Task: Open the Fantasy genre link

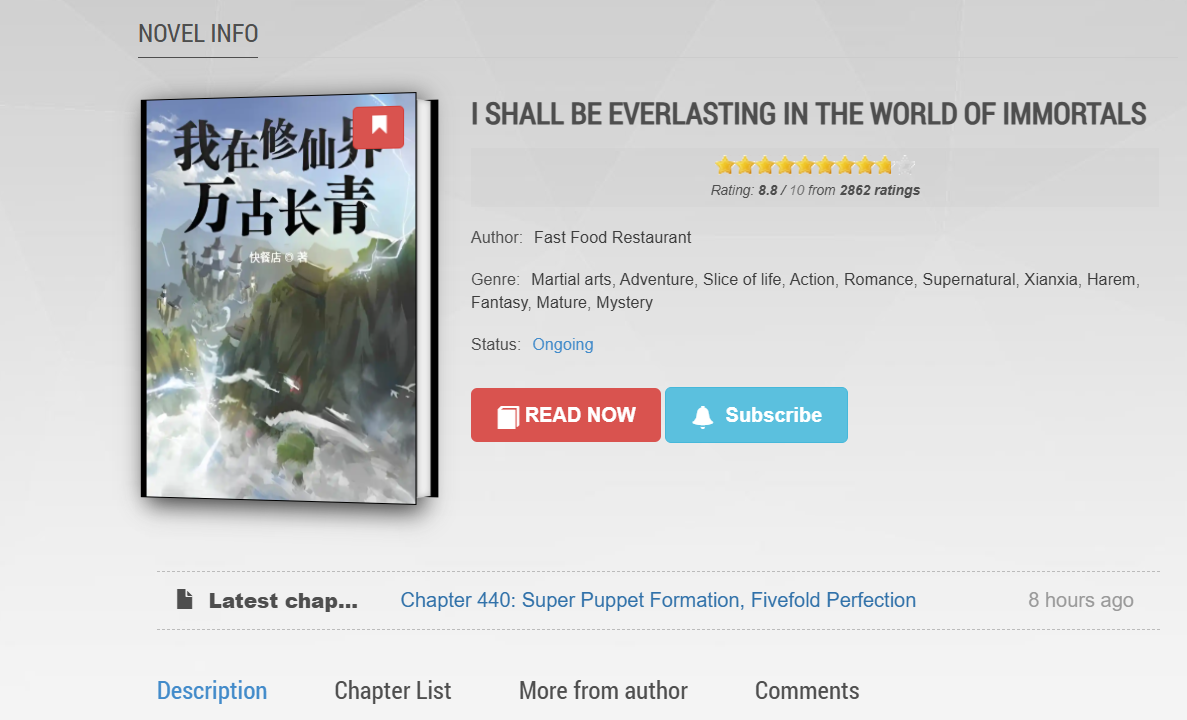Action: tap(499, 302)
